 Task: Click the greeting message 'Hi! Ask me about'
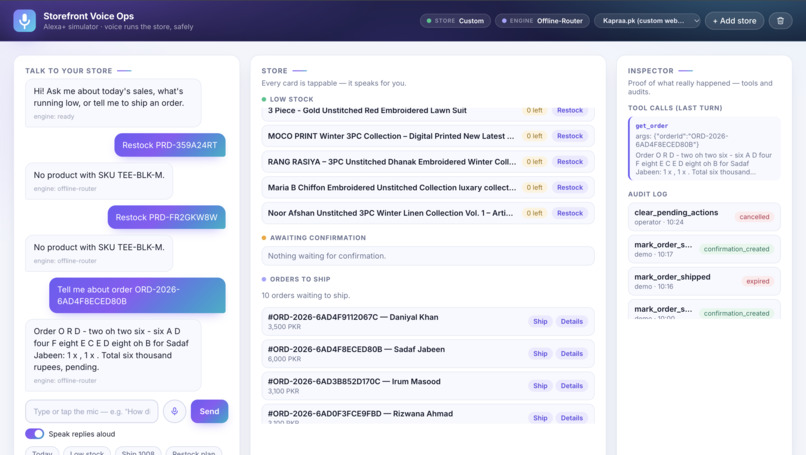pyautogui.click(x=113, y=103)
